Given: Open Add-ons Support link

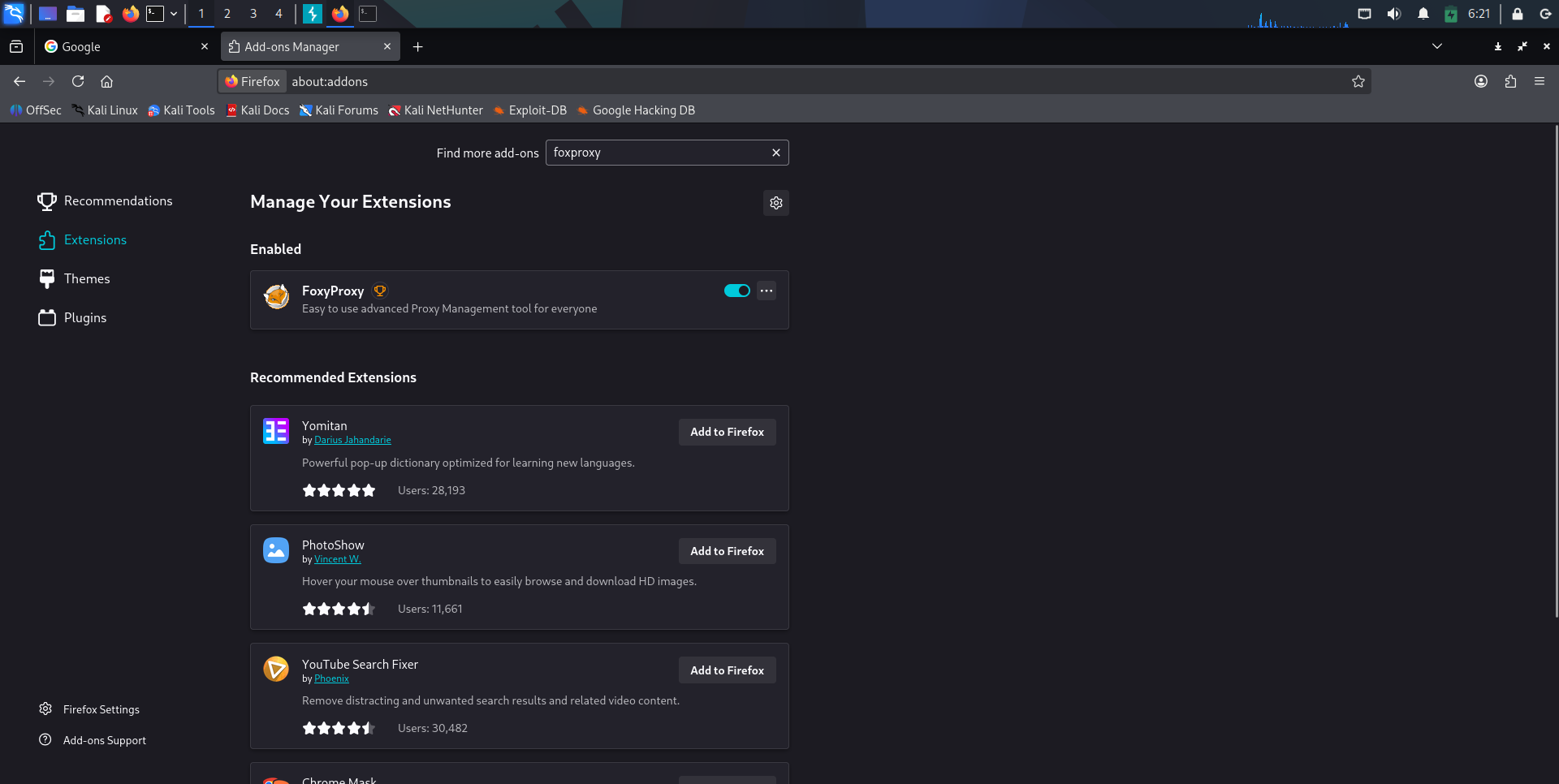Looking at the screenshot, I should pos(93,740).
